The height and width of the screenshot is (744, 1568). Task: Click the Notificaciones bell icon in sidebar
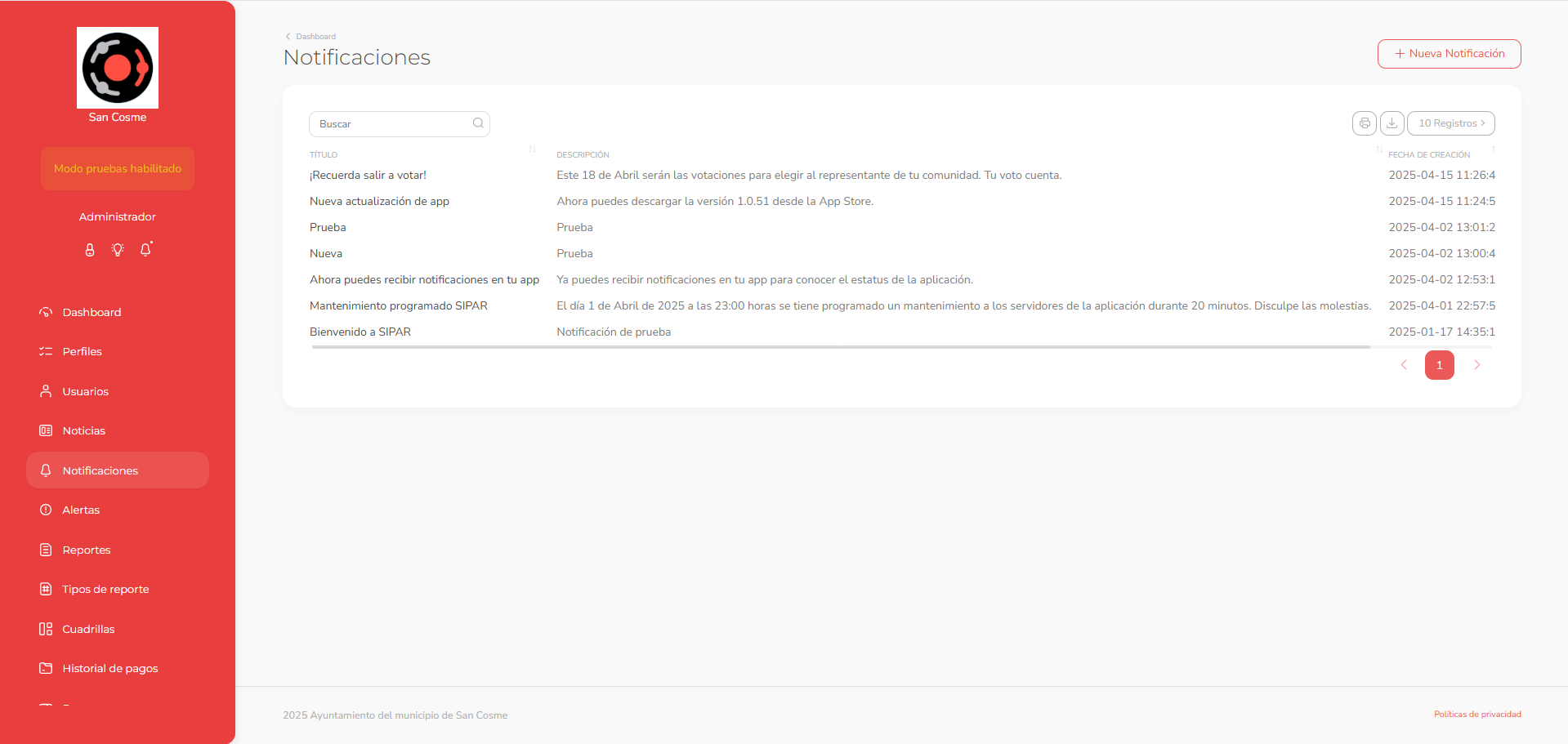coord(46,470)
